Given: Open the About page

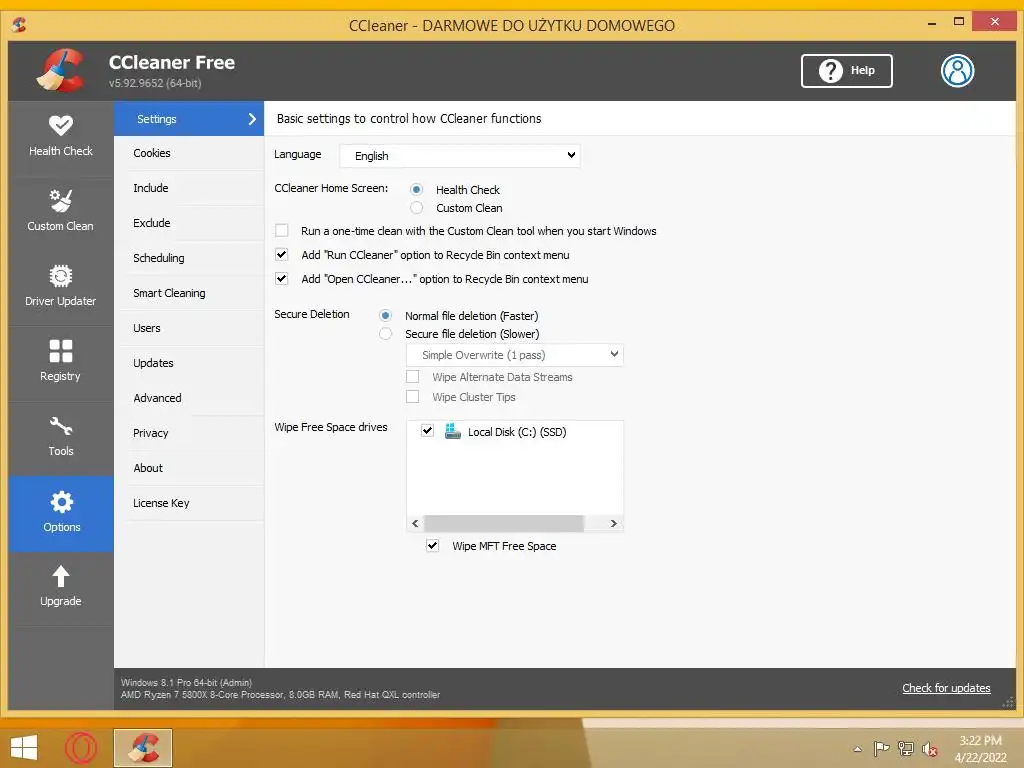Looking at the screenshot, I should (x=189, y=468).
